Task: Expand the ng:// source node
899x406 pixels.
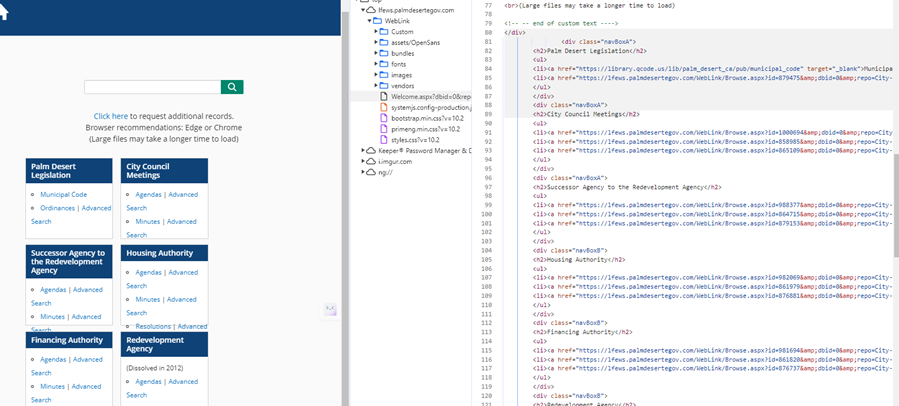Action: point(362,172)
